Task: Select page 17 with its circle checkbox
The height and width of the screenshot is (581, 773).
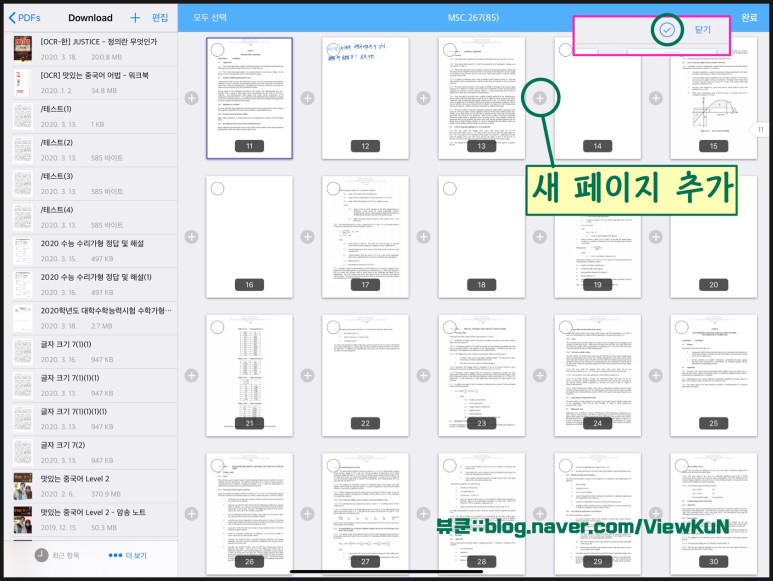Action: 333,189
